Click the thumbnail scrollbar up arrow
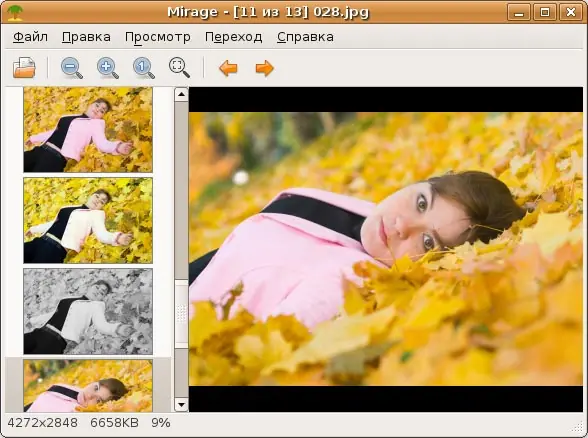This screenshot has height=438, width=588. tap(182, 94)
